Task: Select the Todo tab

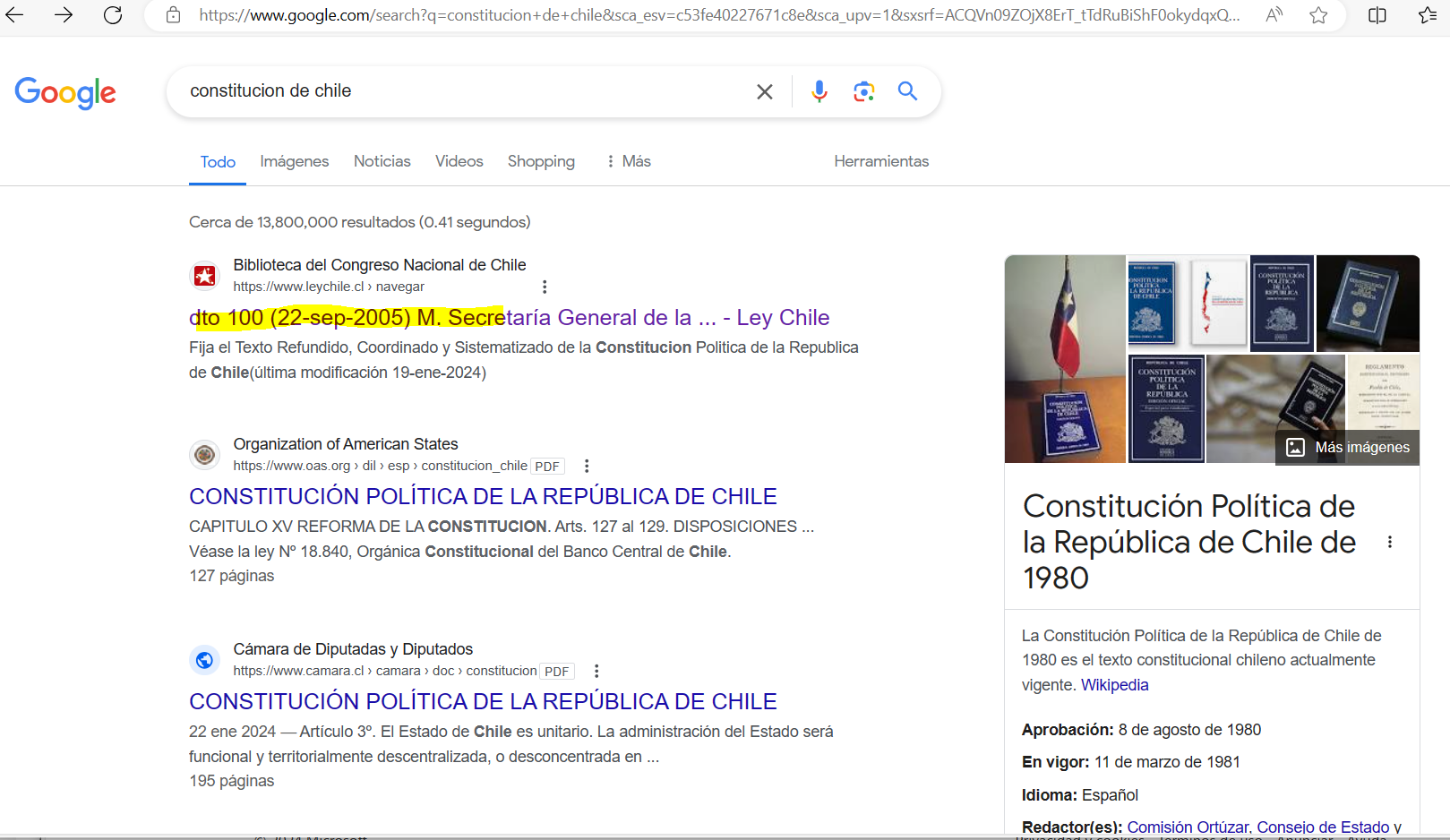Action: point(218,162)
